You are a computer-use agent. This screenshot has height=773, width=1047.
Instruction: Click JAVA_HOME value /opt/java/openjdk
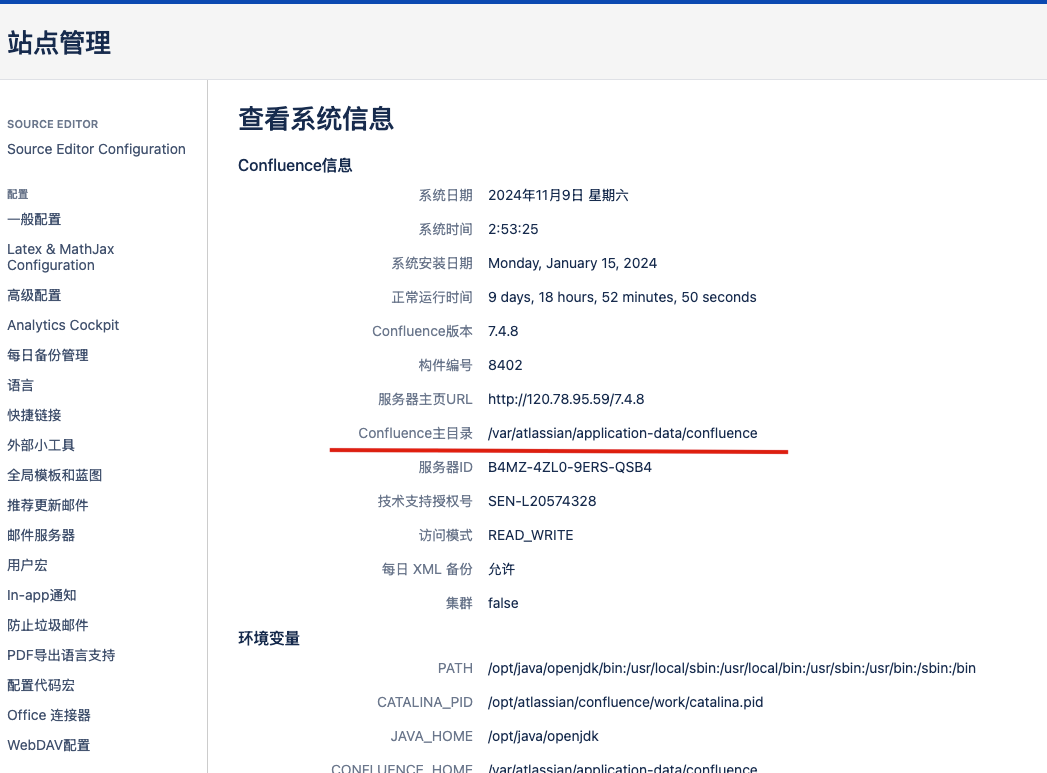pyautogui.click(x=543, y=737)
